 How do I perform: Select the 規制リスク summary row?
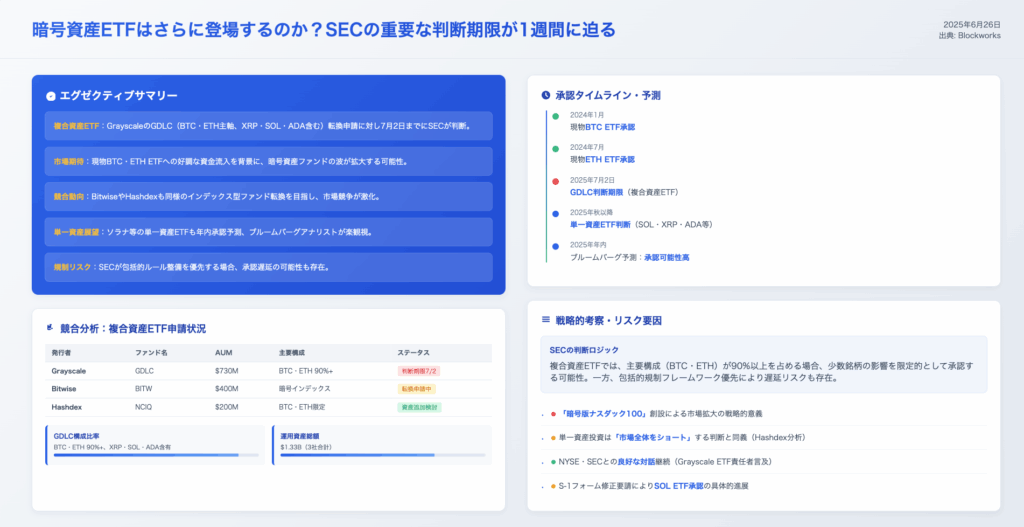point(268,267)
